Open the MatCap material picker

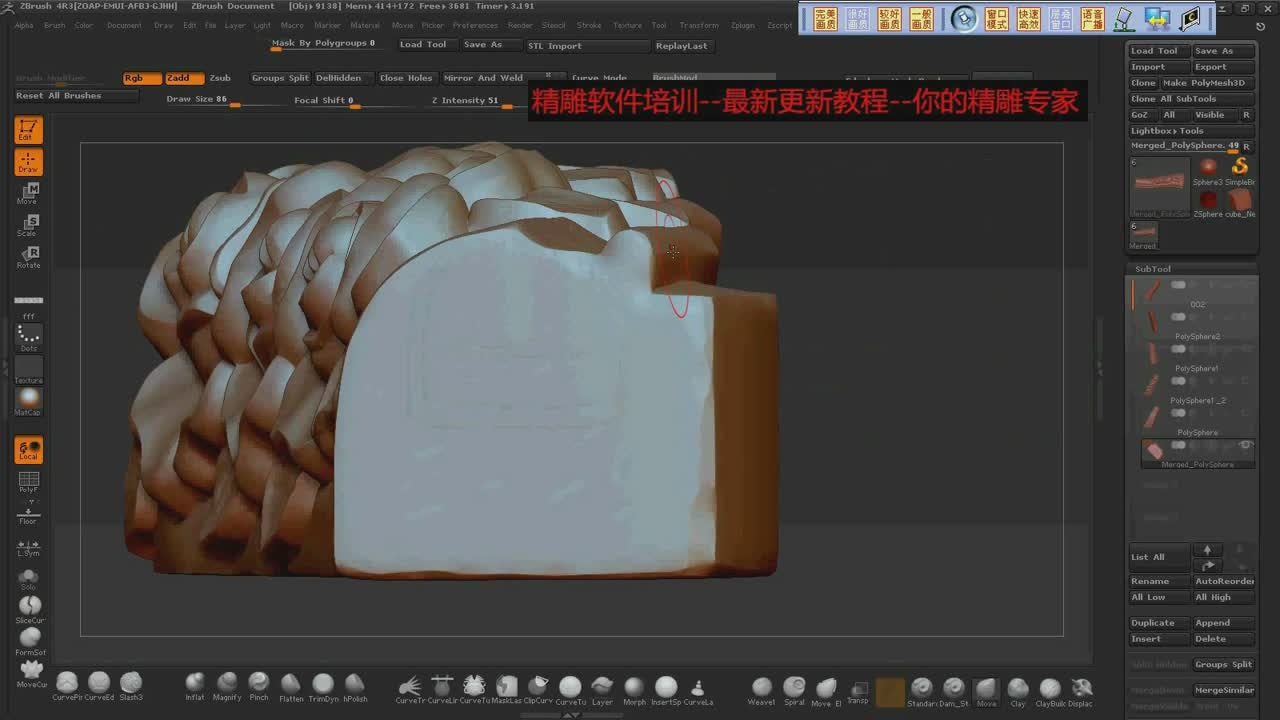(x=28, y=402)
